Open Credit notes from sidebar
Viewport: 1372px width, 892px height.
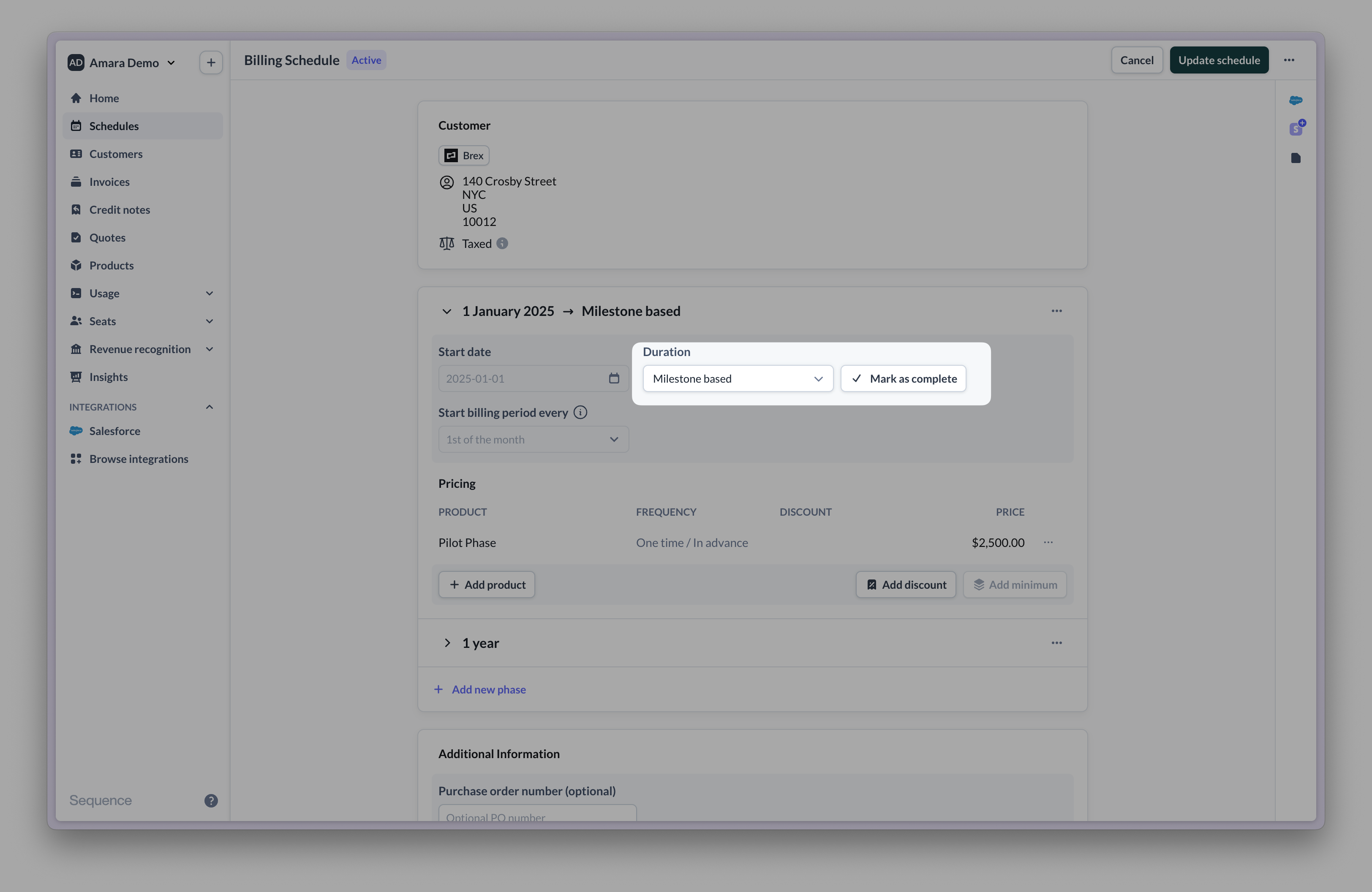click(x=142, y=210)
